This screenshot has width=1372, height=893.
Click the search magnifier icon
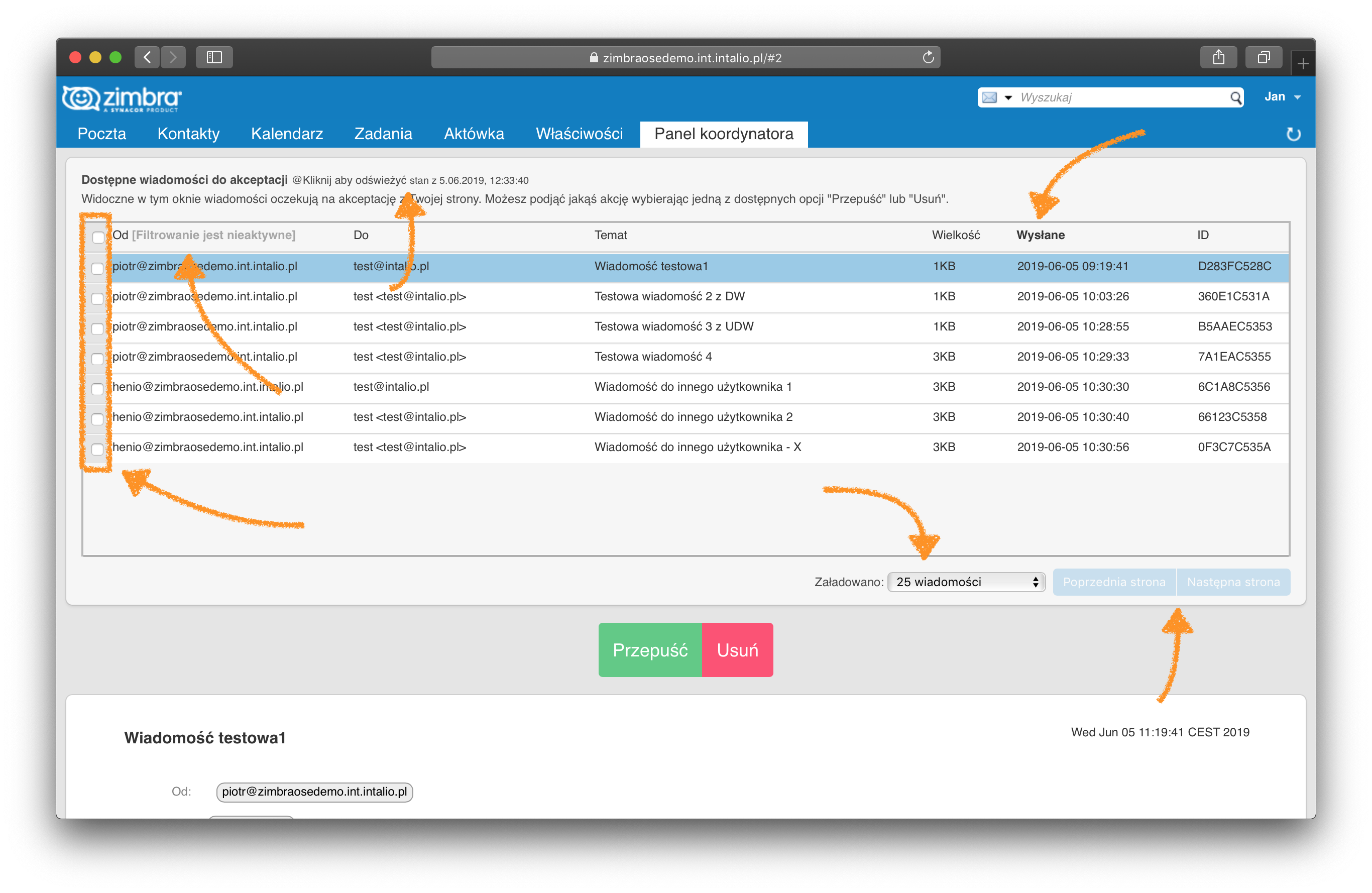coord(1235,97)
